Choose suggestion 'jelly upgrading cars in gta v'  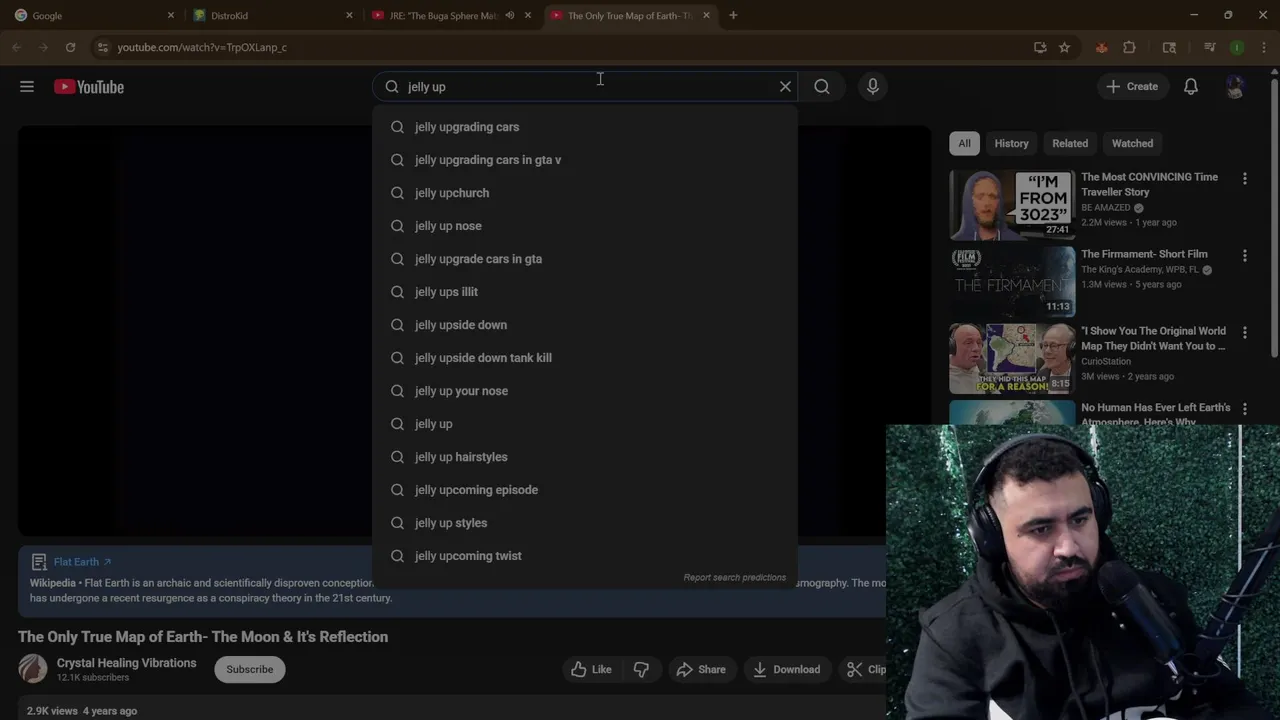pos(585,160)
